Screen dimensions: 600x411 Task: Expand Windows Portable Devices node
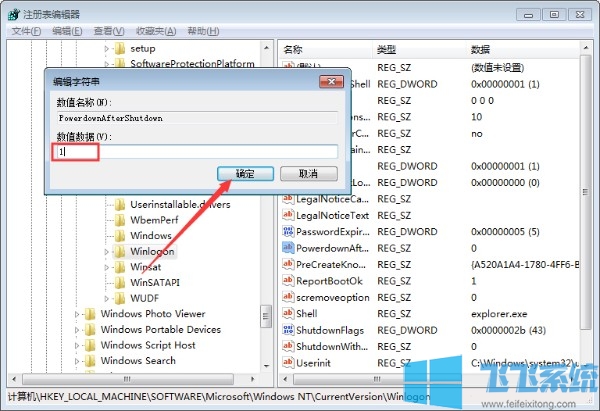pyautogui.click(x=77, y=330)
